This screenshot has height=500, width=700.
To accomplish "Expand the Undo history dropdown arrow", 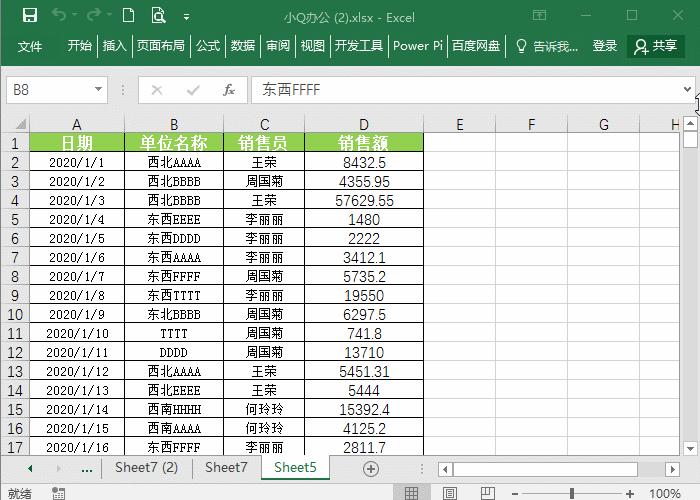I will (x=74, y=15).
